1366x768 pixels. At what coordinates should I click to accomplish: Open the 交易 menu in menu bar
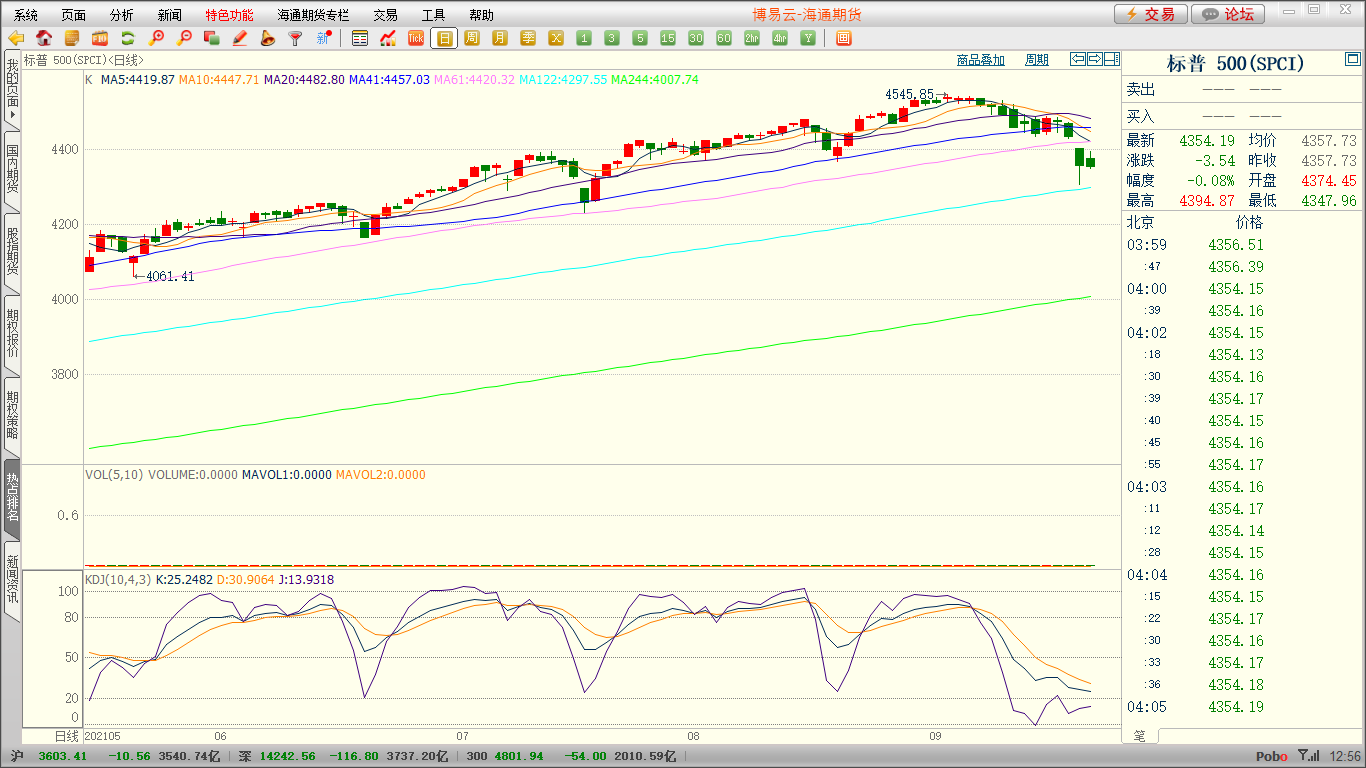pos(386,15)
